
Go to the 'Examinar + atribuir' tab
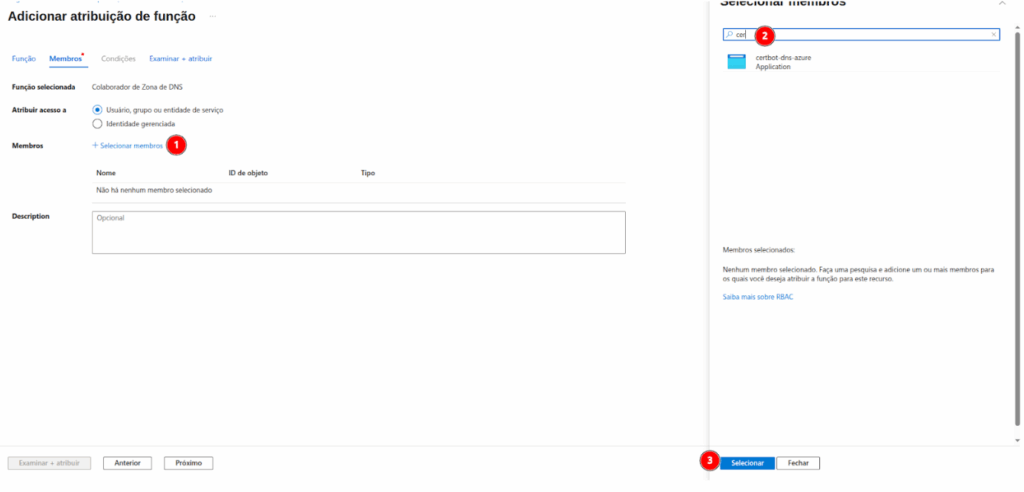click(x=180, y=59)
